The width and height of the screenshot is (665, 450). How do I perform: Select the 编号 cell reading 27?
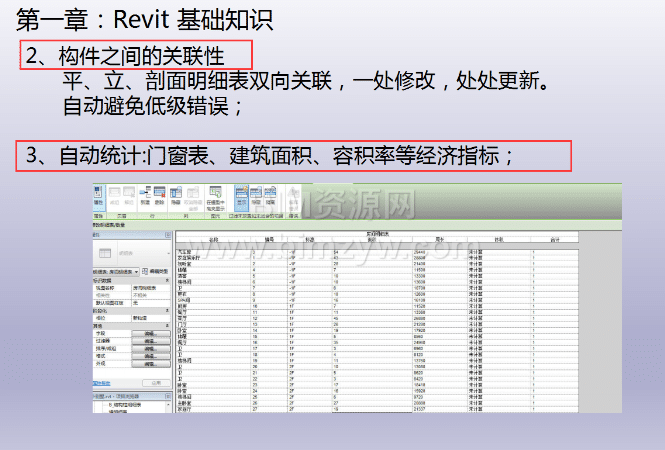269,409
